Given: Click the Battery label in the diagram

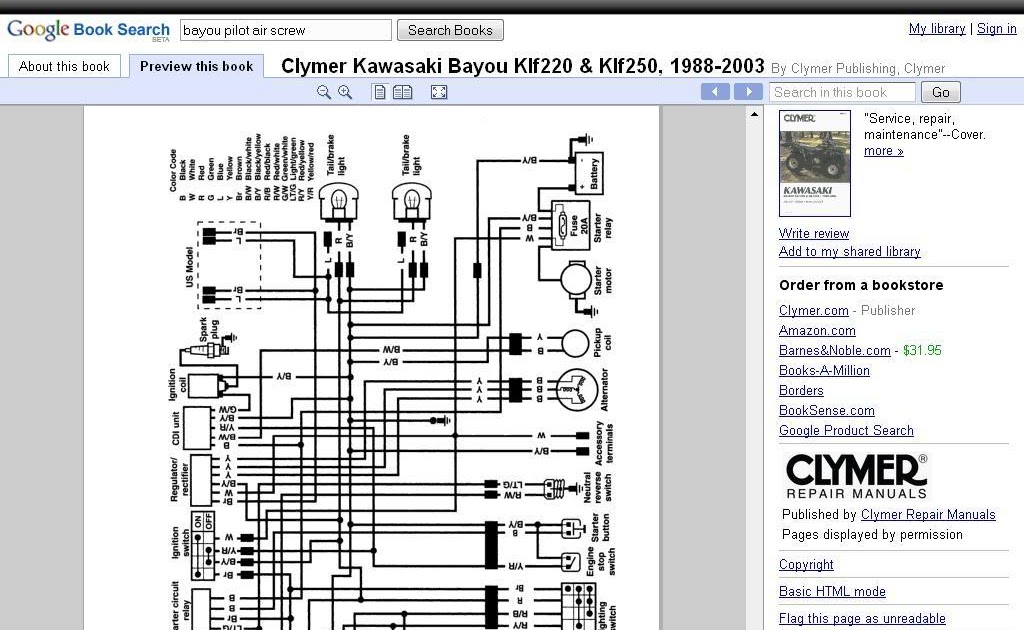Looking at the screenshot, I should (594, 174).
